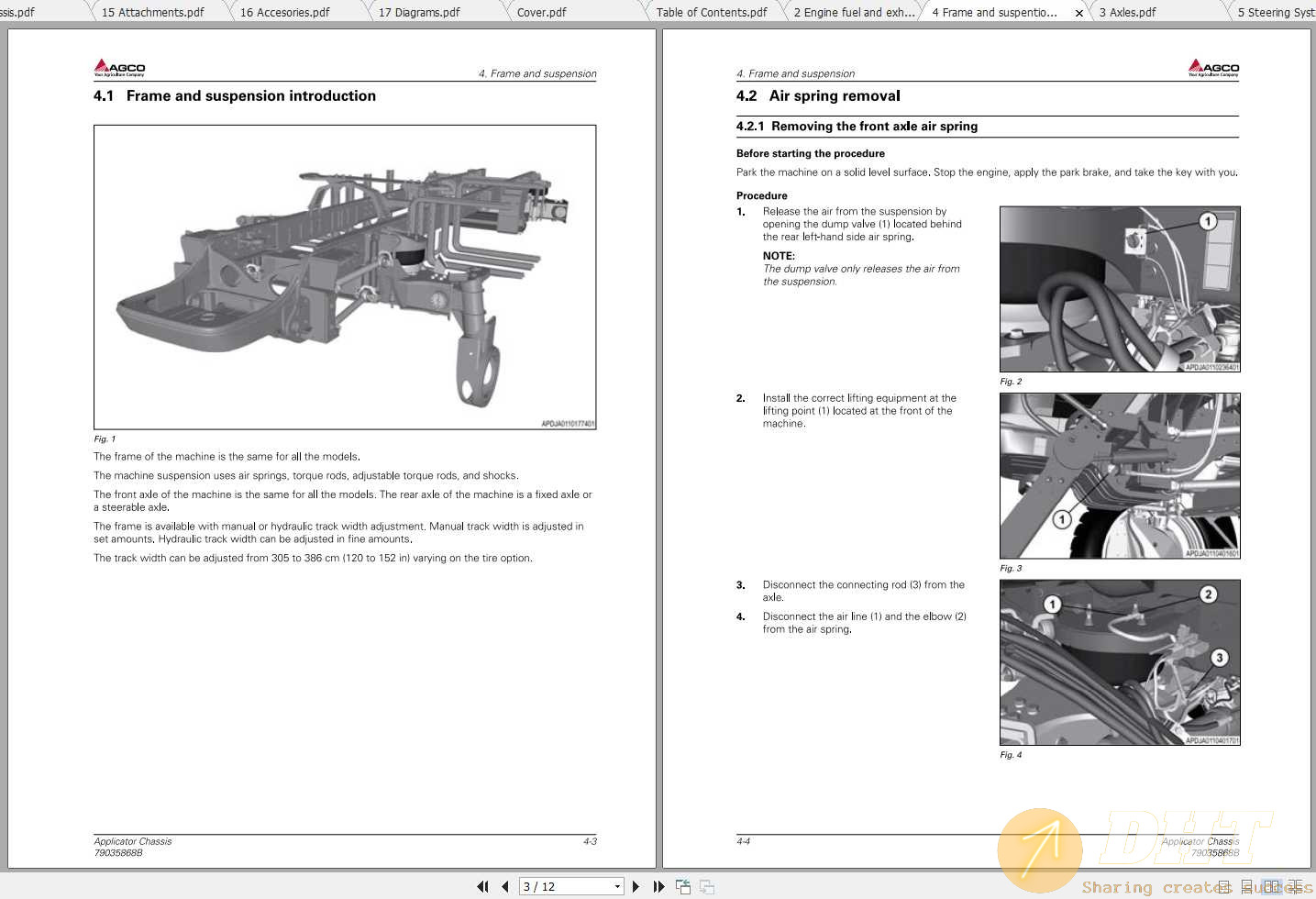Open the page number dropdown

click(617, 886)
